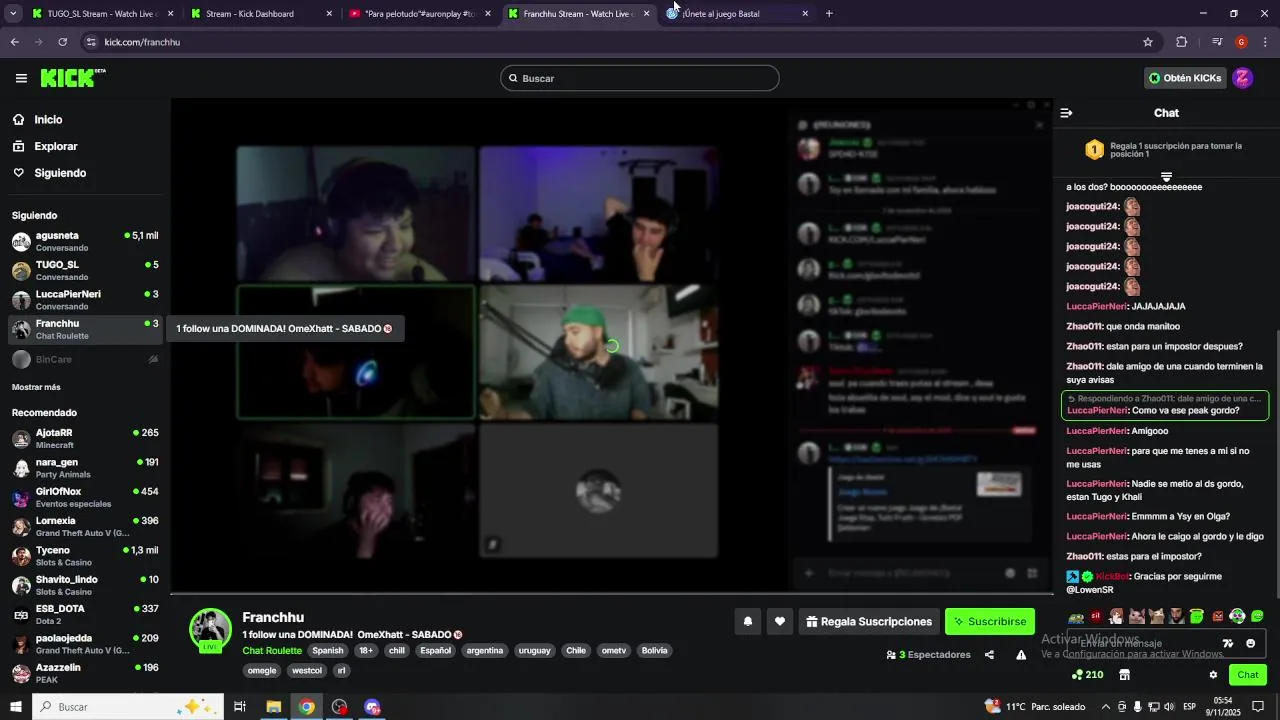
Task: Open recommended channel Azazzelin
Action: 85,673
